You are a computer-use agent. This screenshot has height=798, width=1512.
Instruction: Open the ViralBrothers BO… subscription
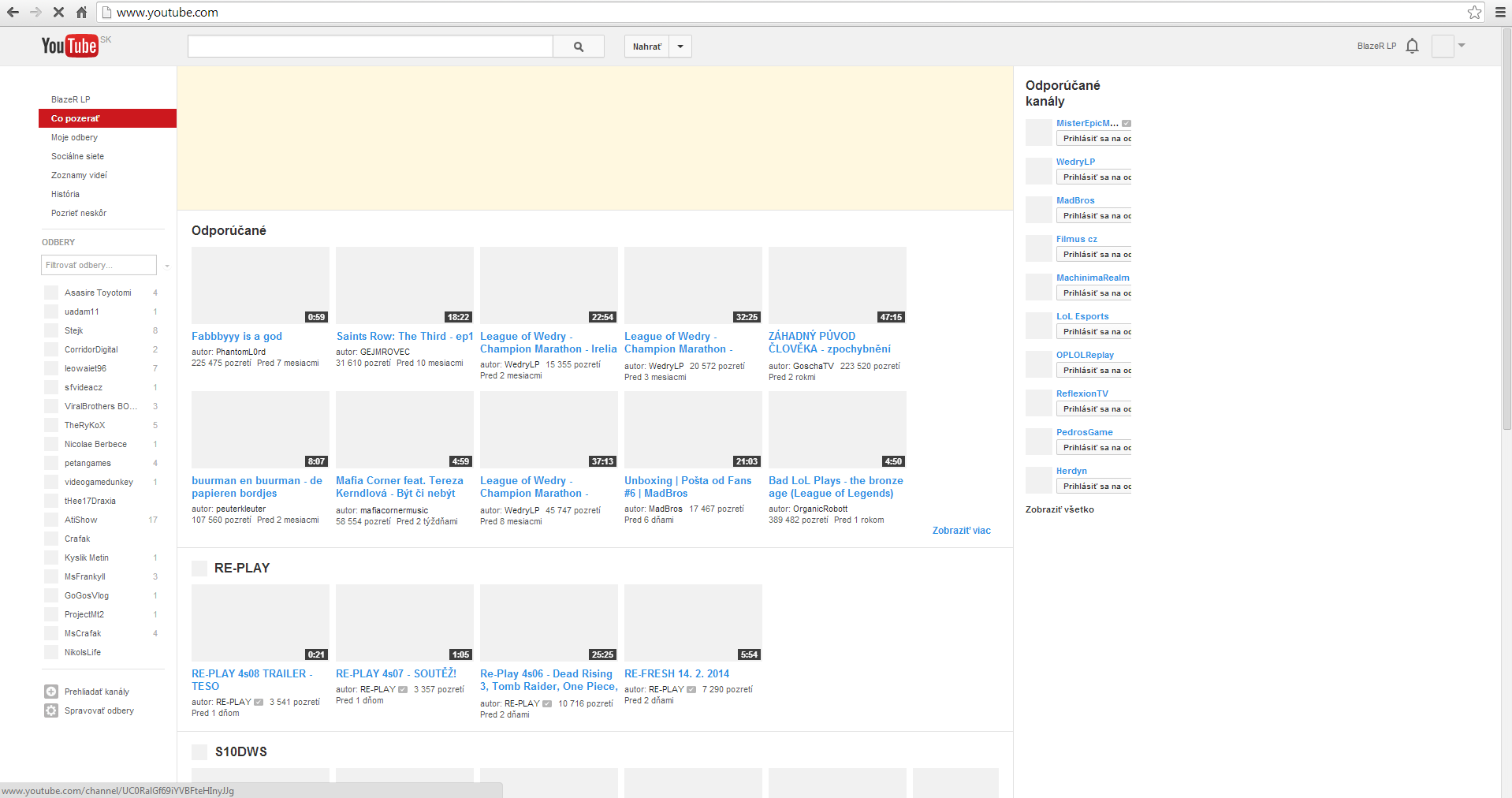click(x=101, y=406)
